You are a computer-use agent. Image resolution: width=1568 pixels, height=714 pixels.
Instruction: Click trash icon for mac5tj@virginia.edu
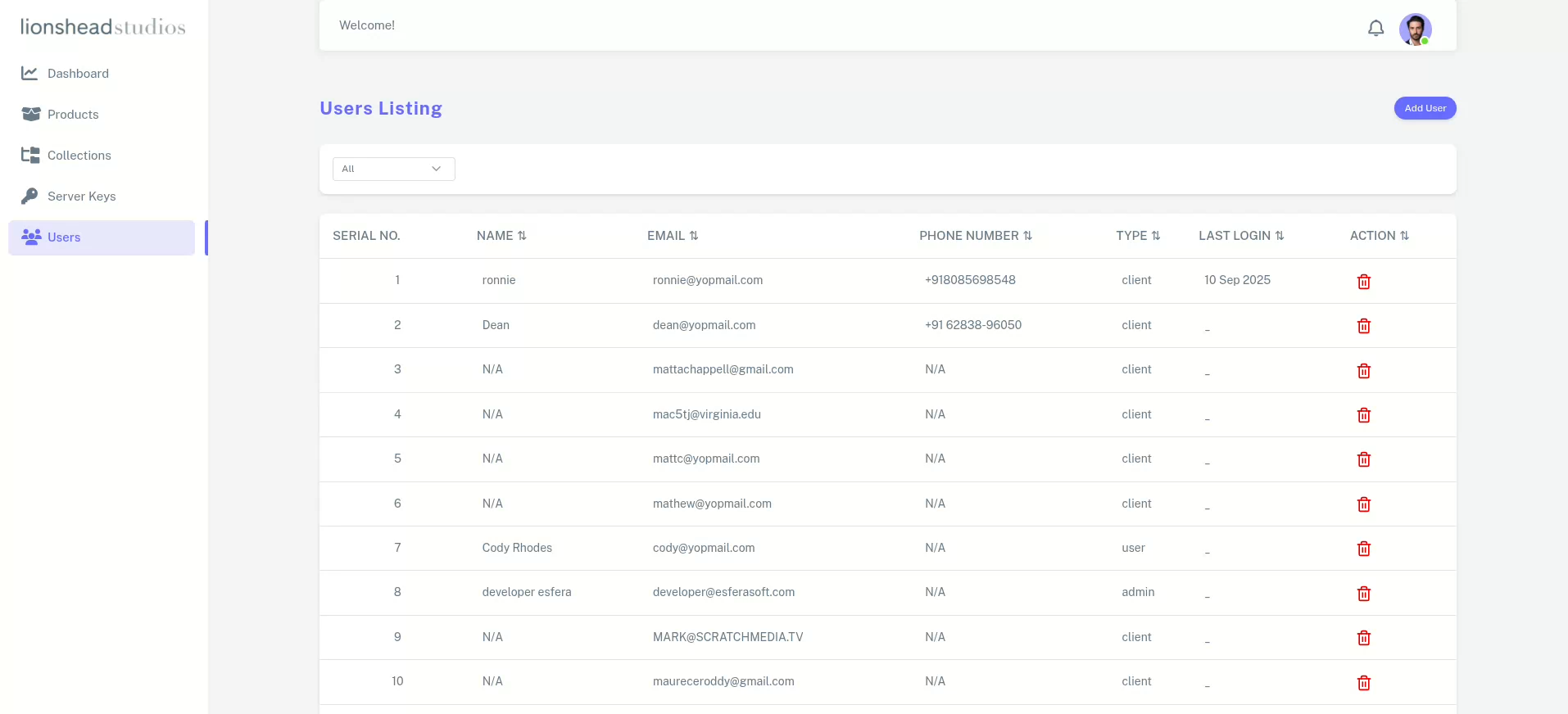tap(1363, 415)
